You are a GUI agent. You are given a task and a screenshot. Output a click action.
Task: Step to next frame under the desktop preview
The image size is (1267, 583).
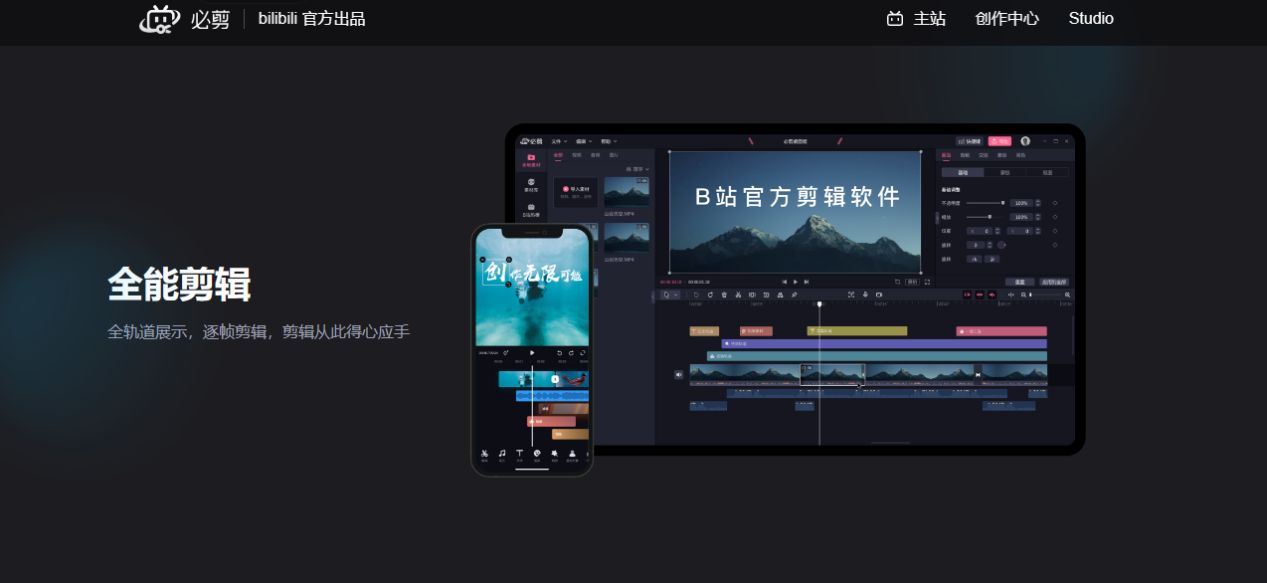806,282
